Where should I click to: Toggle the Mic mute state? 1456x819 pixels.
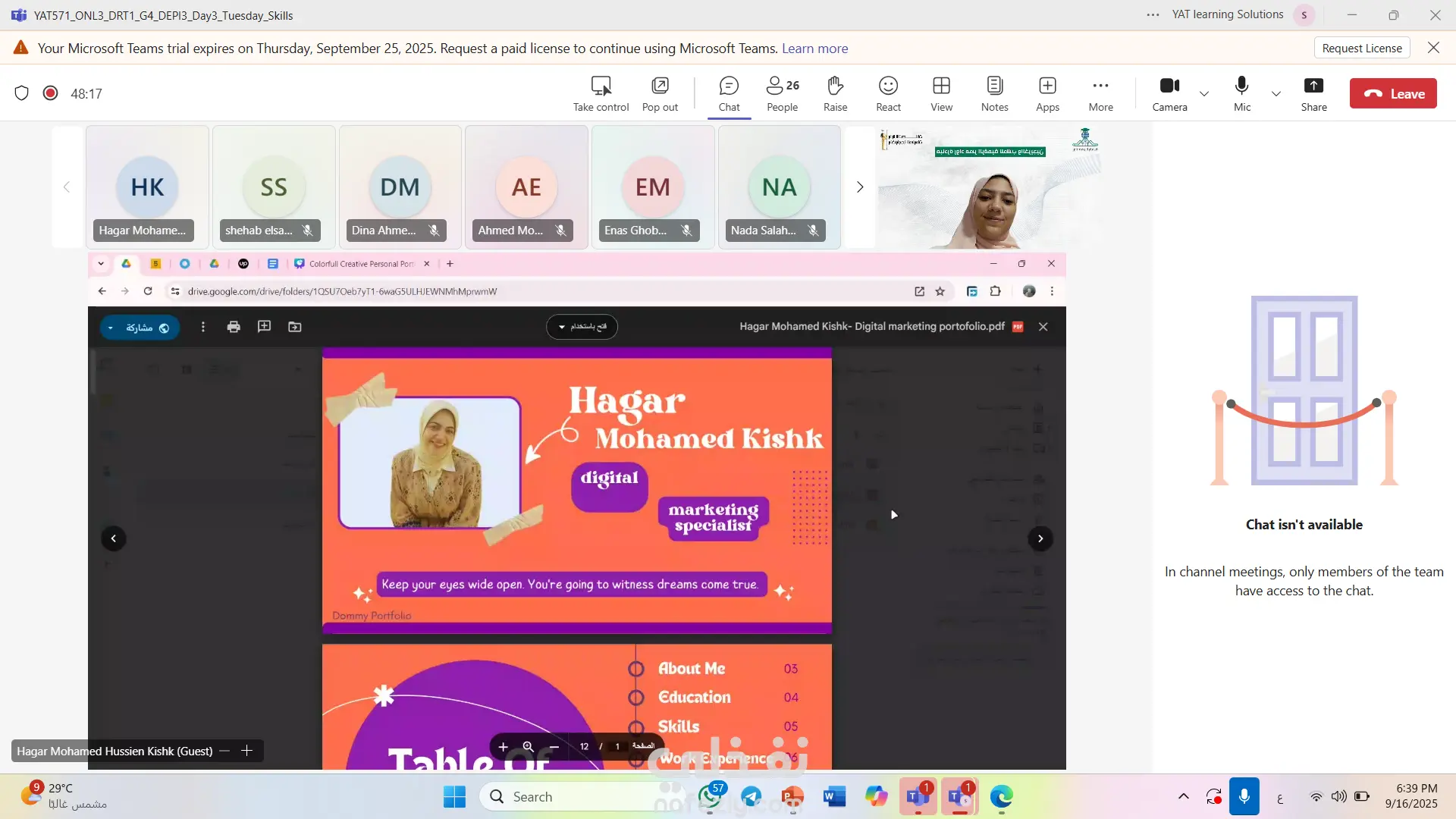[x=1242, y=93]
